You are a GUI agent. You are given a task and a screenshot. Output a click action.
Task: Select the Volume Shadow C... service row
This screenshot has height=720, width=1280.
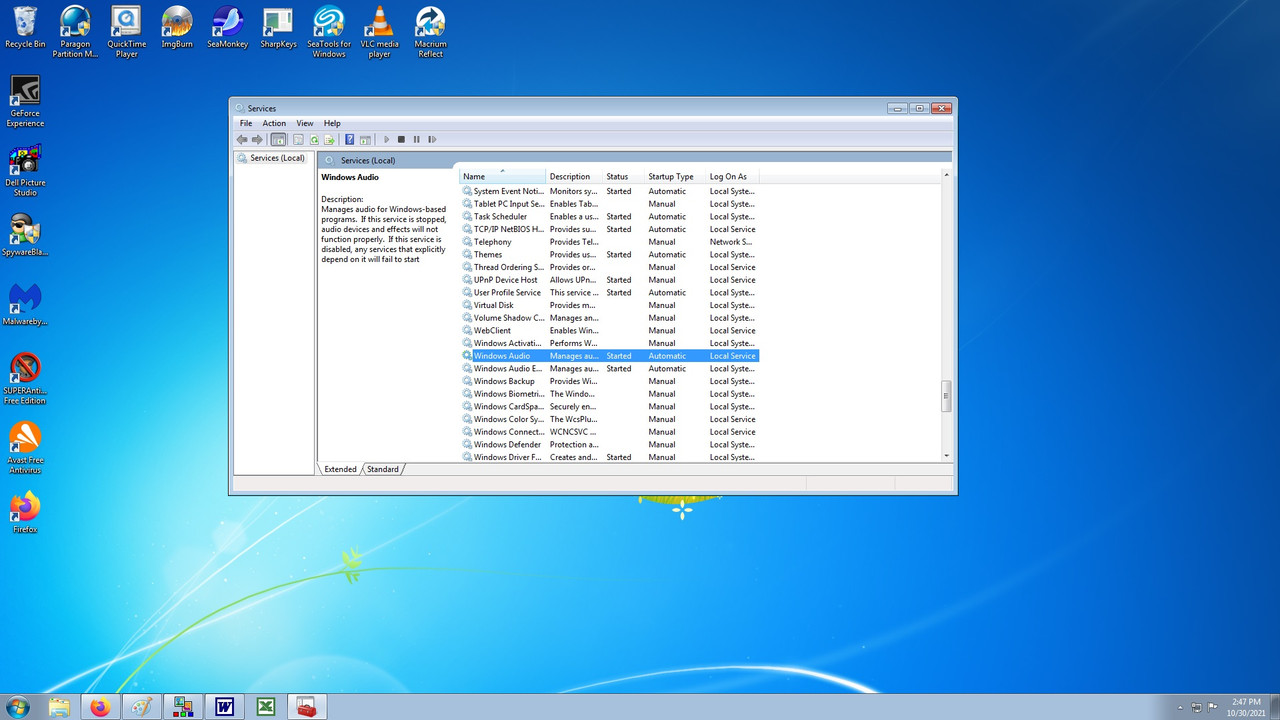[610, 318]
